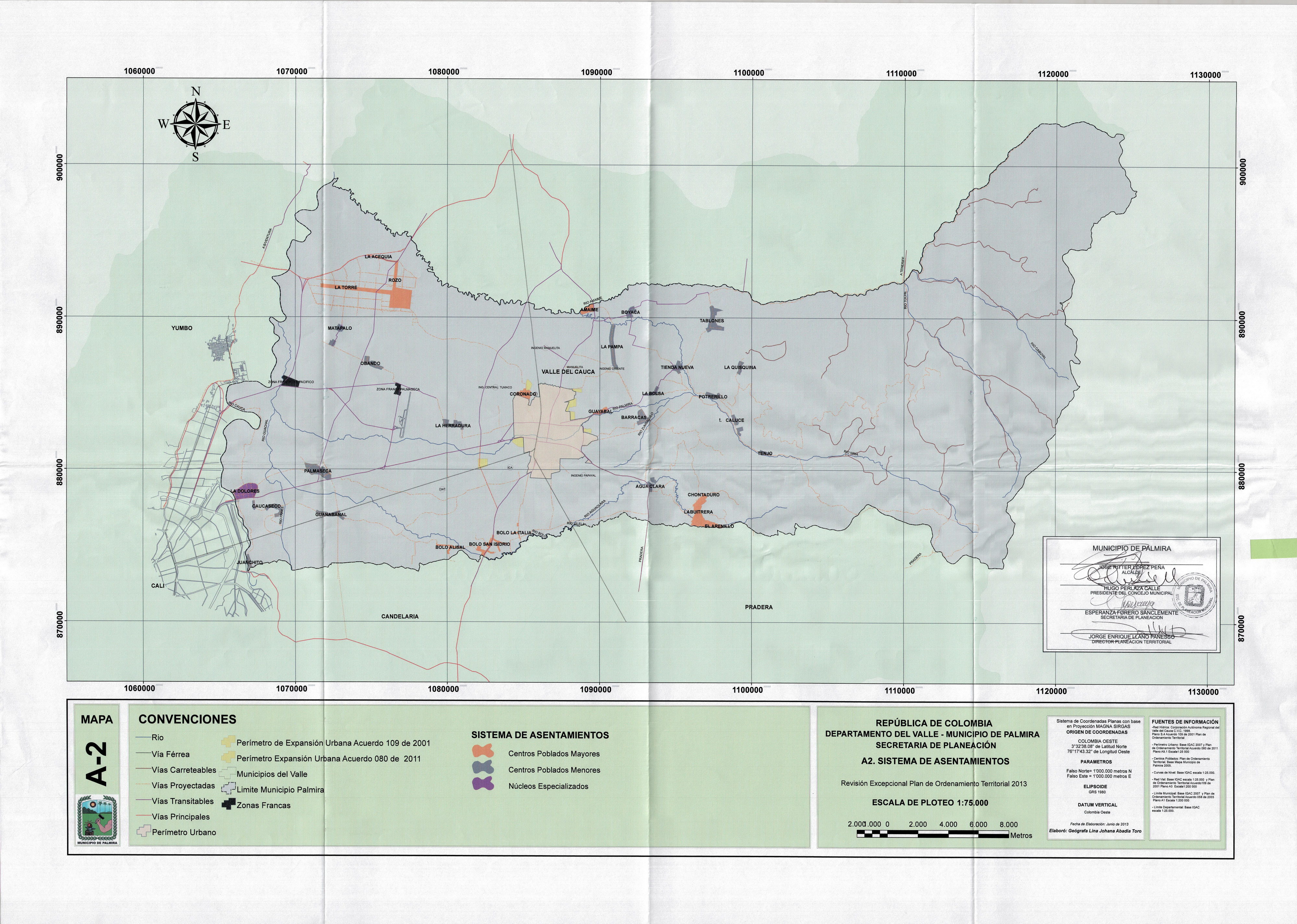
Task: Click the VALLE DEL CAUCA label
Action: pos(568,372)
